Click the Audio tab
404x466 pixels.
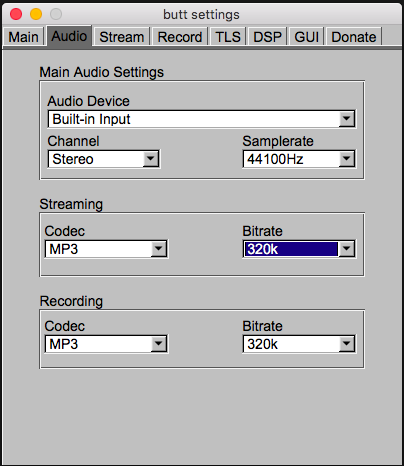[x=69, y=36]
